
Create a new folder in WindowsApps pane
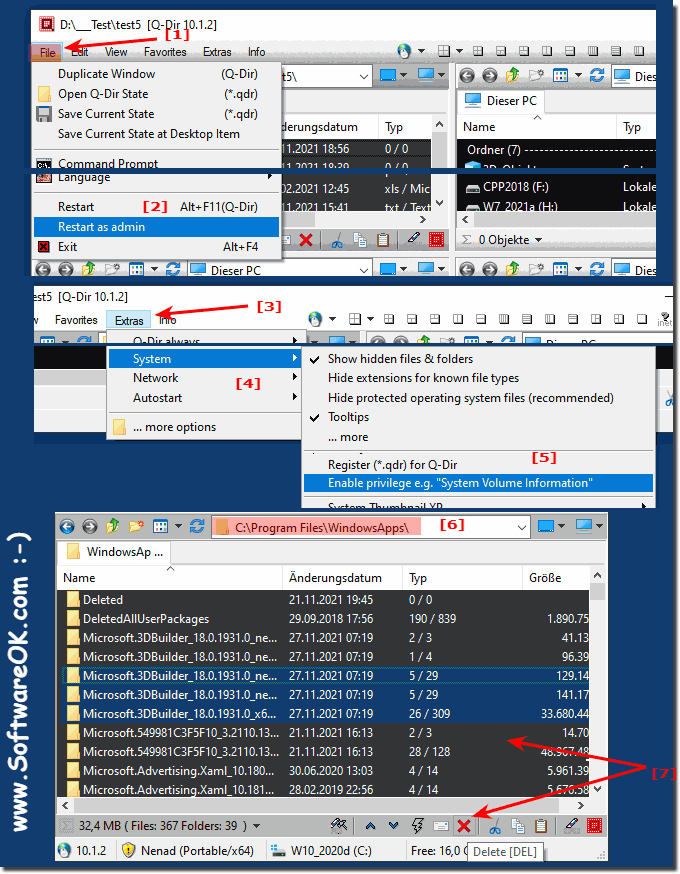pos(135,526)
